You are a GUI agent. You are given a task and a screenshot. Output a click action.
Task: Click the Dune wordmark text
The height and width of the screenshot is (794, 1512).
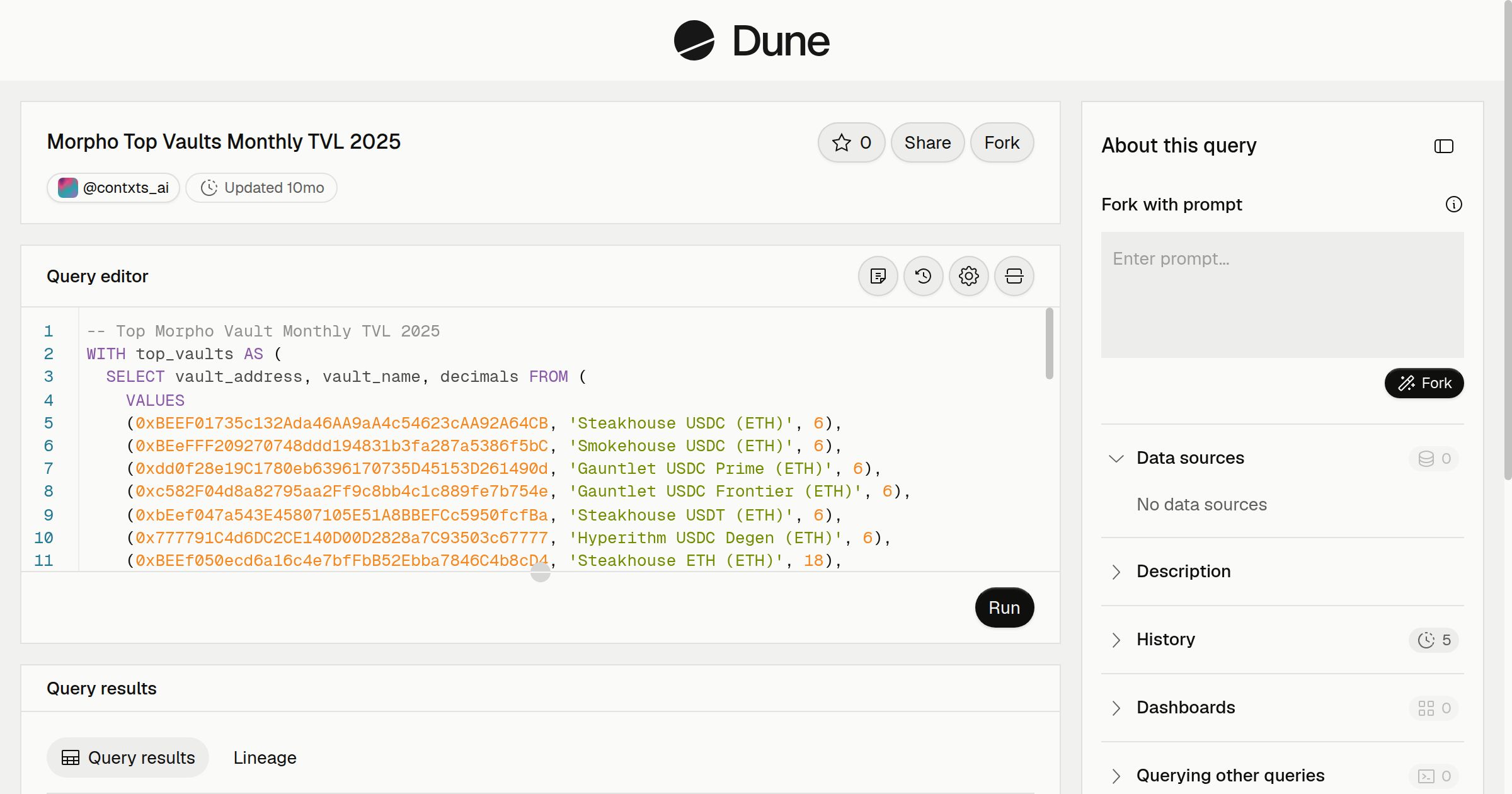(781, 41)
